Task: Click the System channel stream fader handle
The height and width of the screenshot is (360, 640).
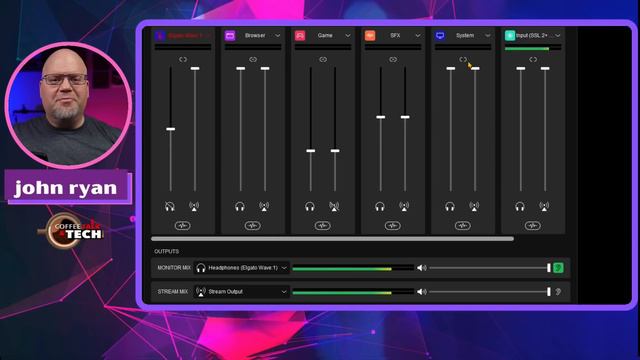Action: tap(475, 68)
